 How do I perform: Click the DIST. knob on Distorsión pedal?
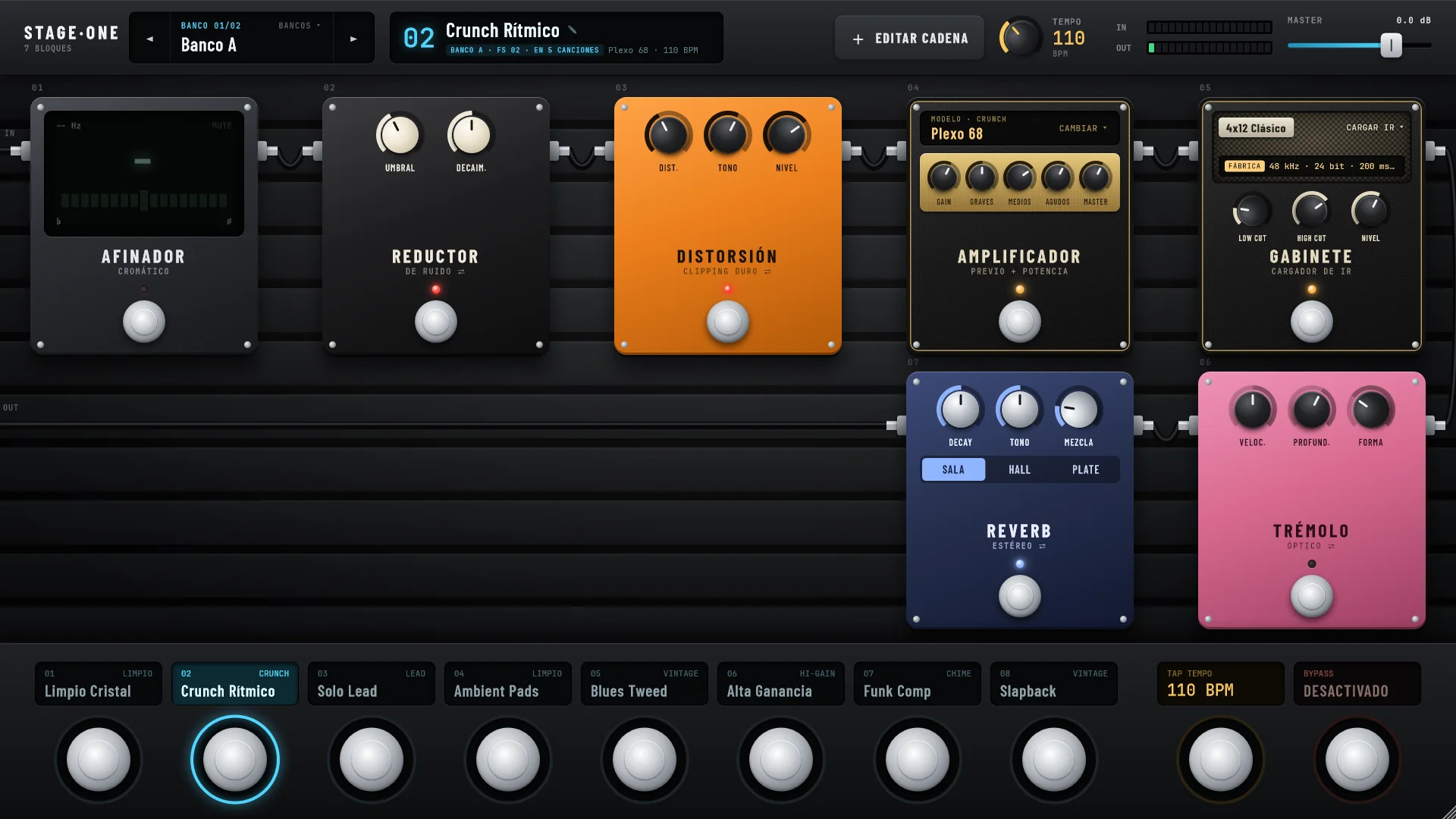(668, 135)
